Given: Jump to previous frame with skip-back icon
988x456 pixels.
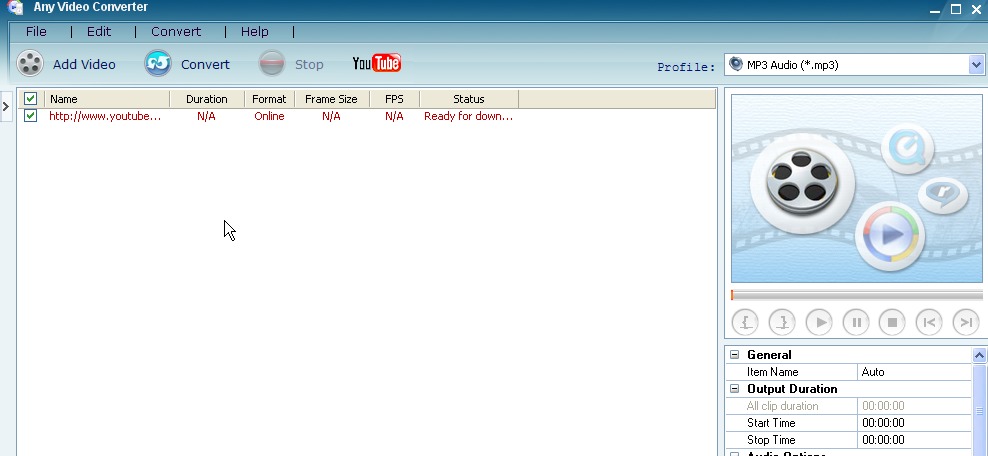Looking at the screenshot, I should click(x=928, y=322).
